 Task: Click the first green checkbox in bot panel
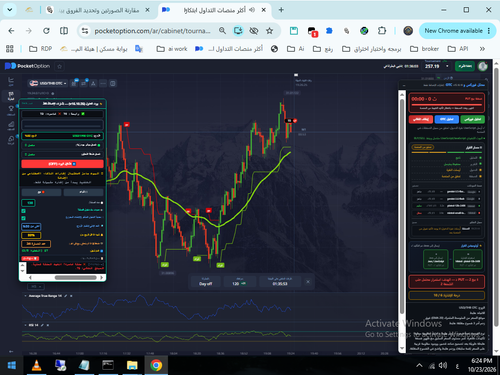tap(24, 211)
